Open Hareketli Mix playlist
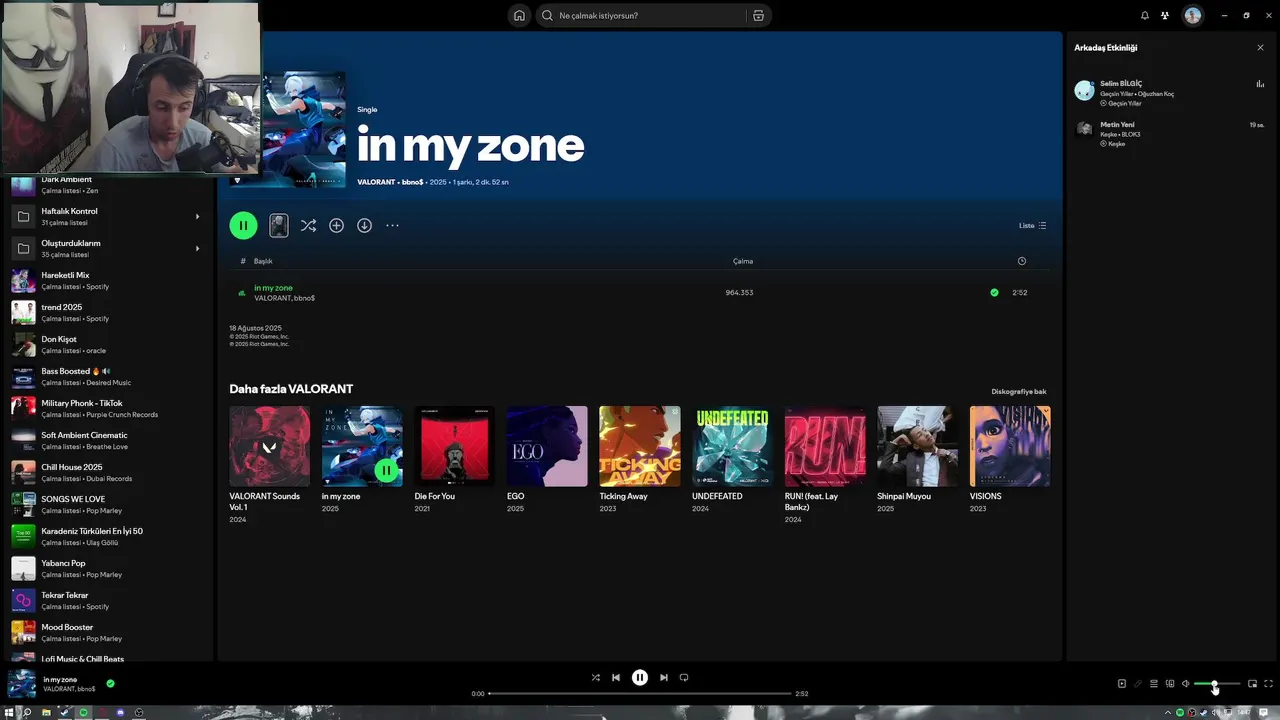Viewport: 1280px width, 720px height. [x=106, y=280]
